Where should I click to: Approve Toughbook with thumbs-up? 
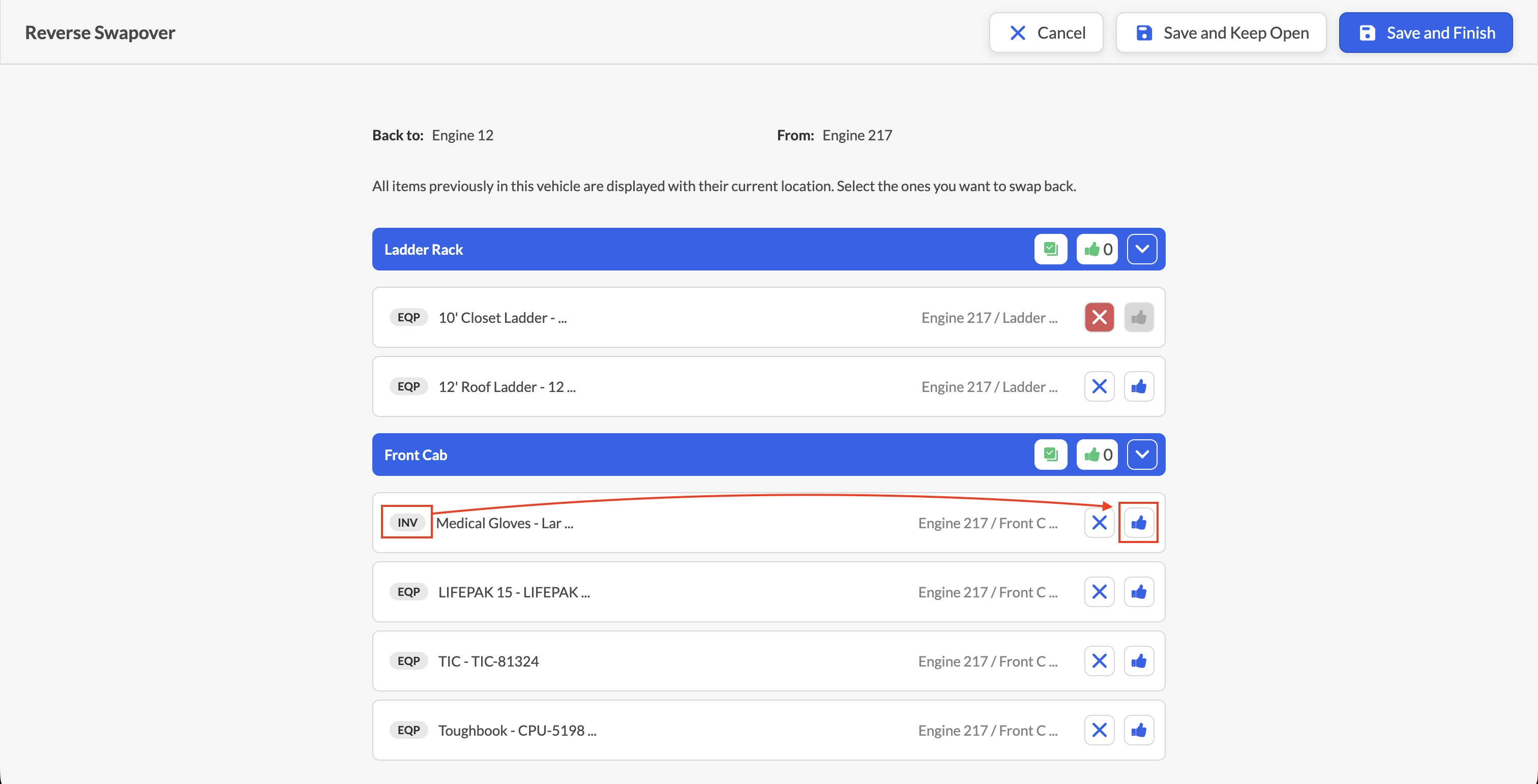point(1139,730)
